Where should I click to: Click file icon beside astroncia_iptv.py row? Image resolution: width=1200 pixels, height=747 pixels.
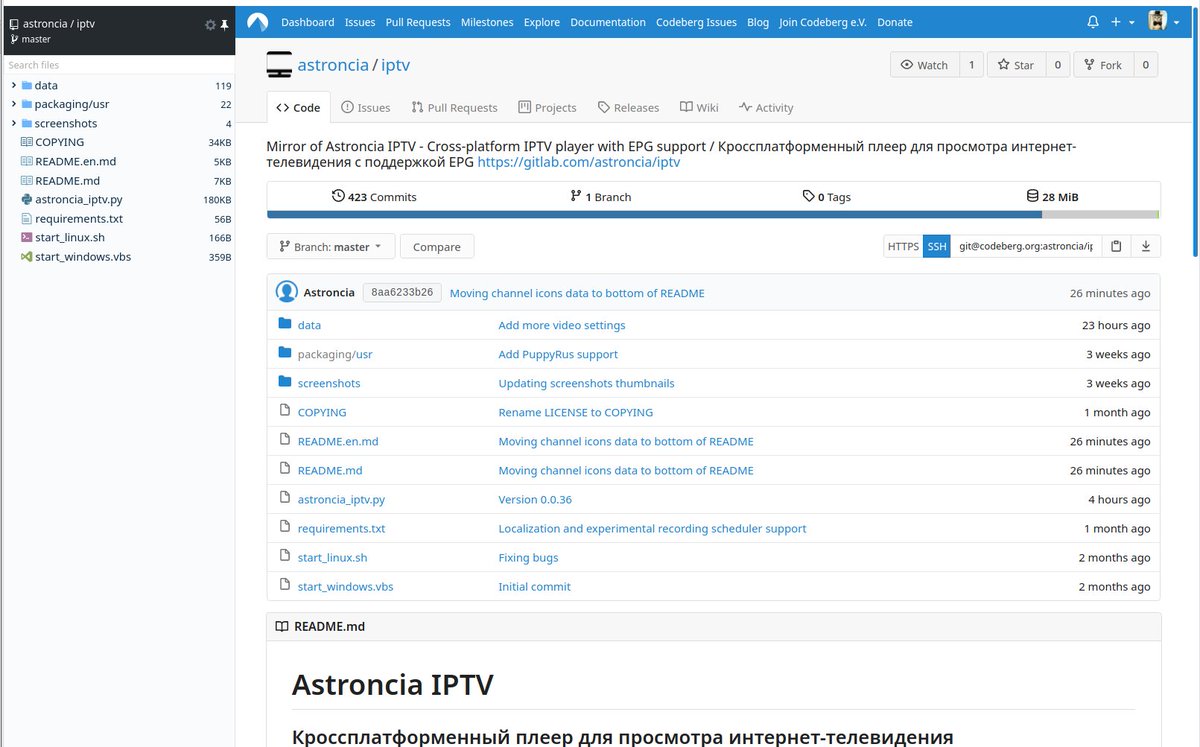point(285,498)
